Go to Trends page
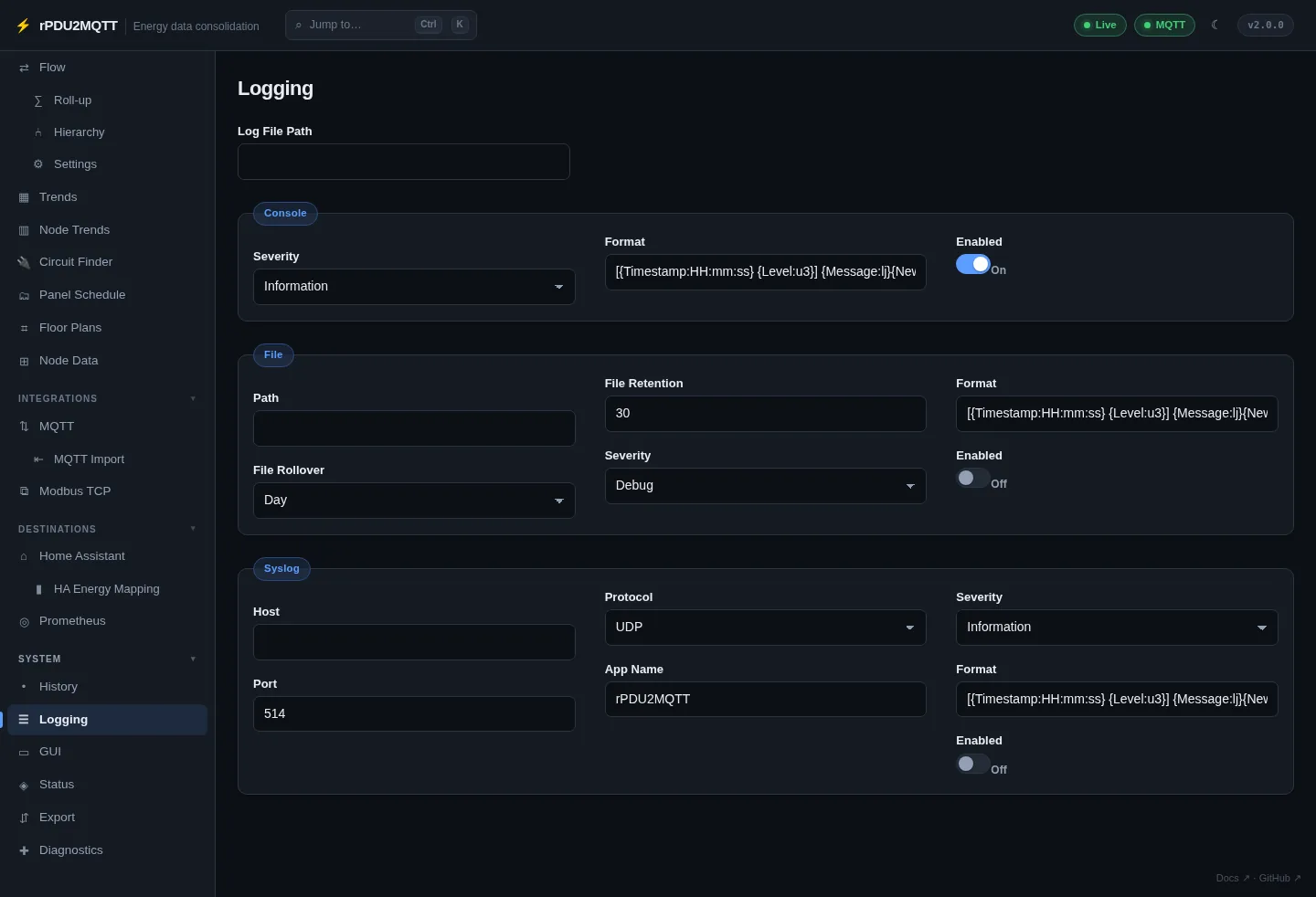This screenshot has width=1316, height=897. [107, 197]
